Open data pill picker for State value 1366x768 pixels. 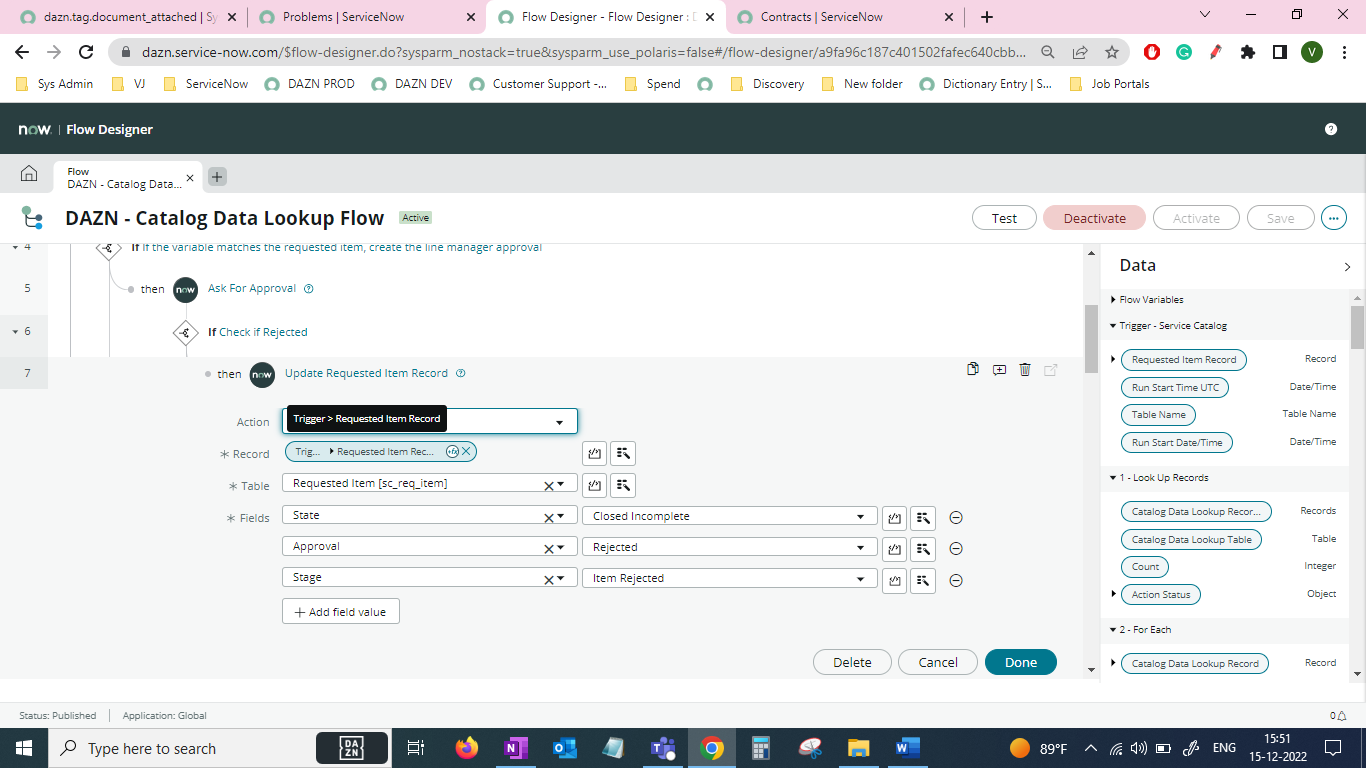pyautogui.click(x=922, y=518)
